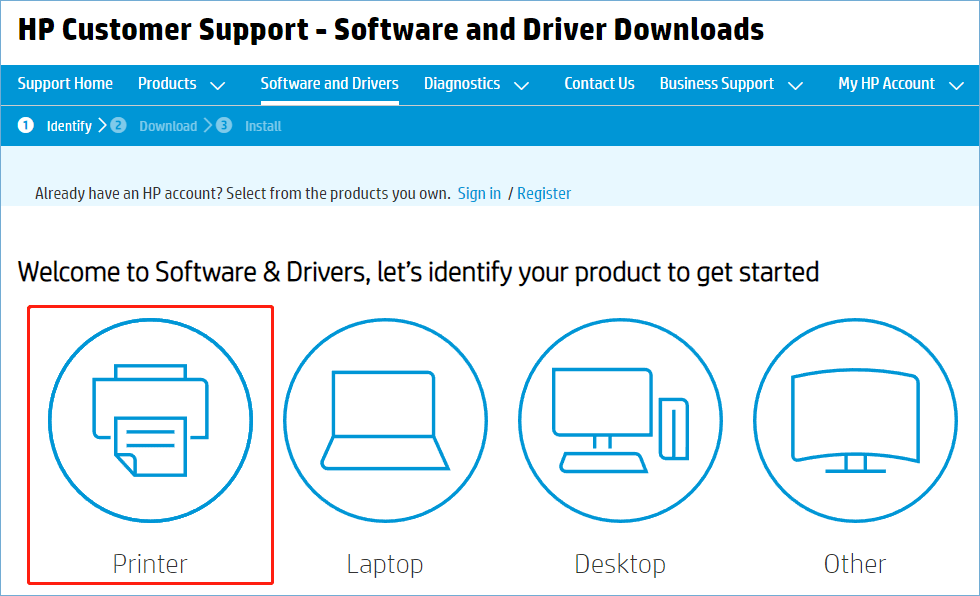This screenshot has height=596, width=980.
Task: Open the Products dropdown menu
Action: click(x=181, y=84)
